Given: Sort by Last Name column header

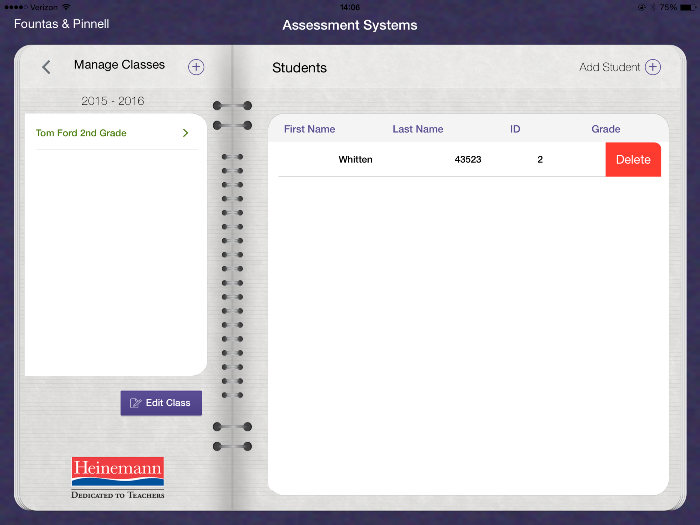Looking at the screenshot, I should (418, 129).
